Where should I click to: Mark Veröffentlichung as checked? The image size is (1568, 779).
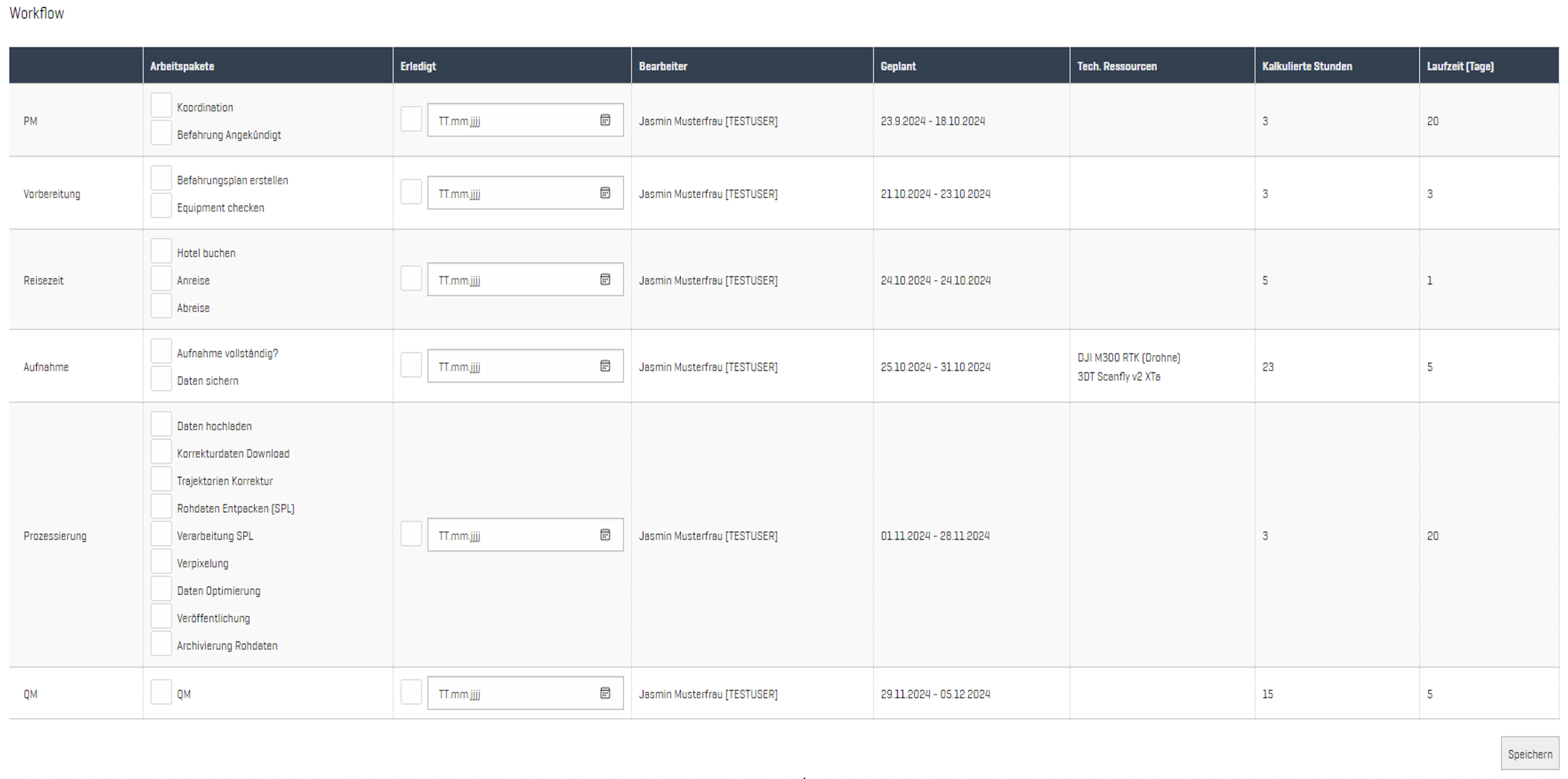[x=161, y=617]
